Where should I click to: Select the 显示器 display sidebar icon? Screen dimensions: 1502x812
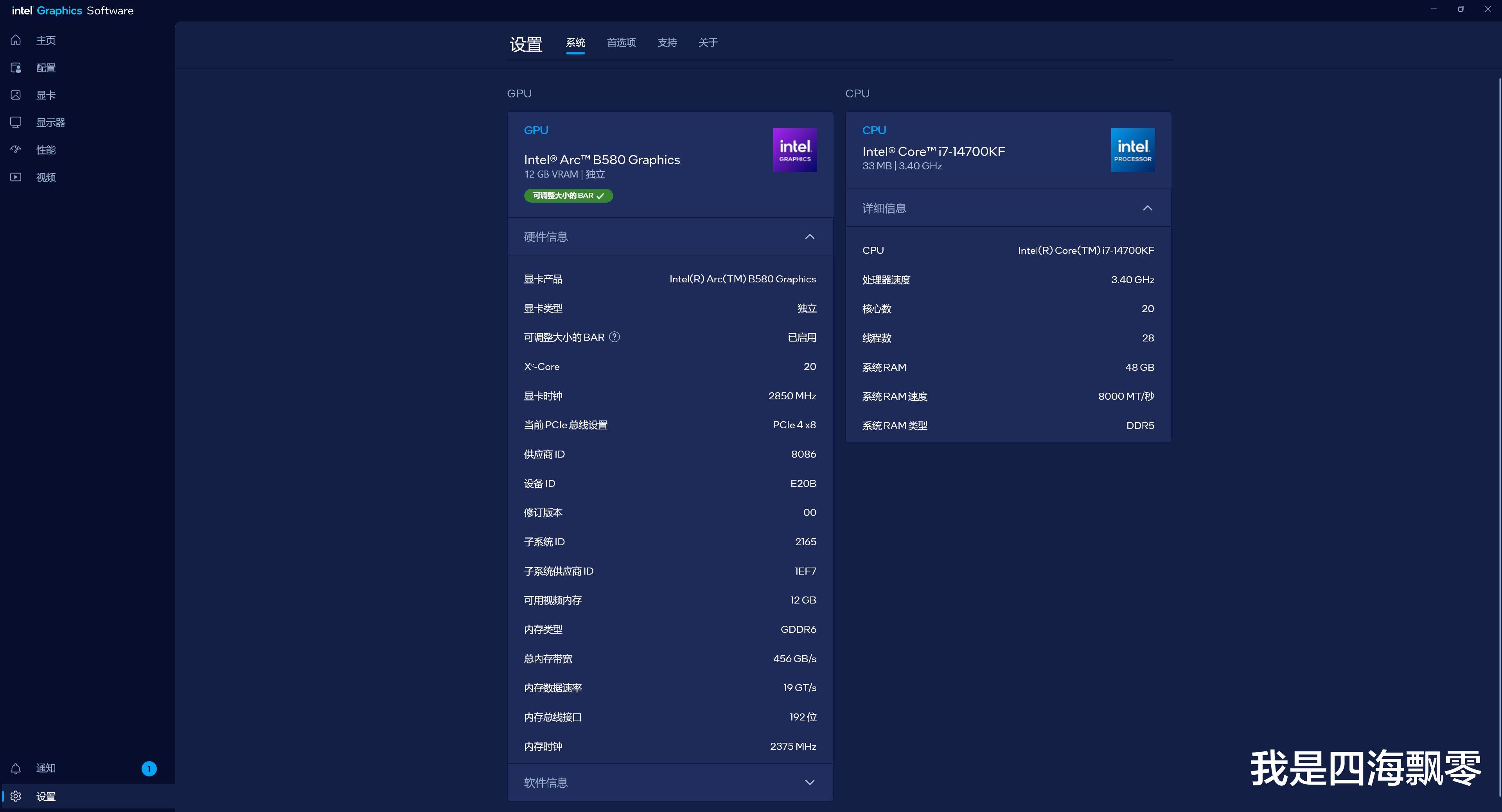[16, 122]
